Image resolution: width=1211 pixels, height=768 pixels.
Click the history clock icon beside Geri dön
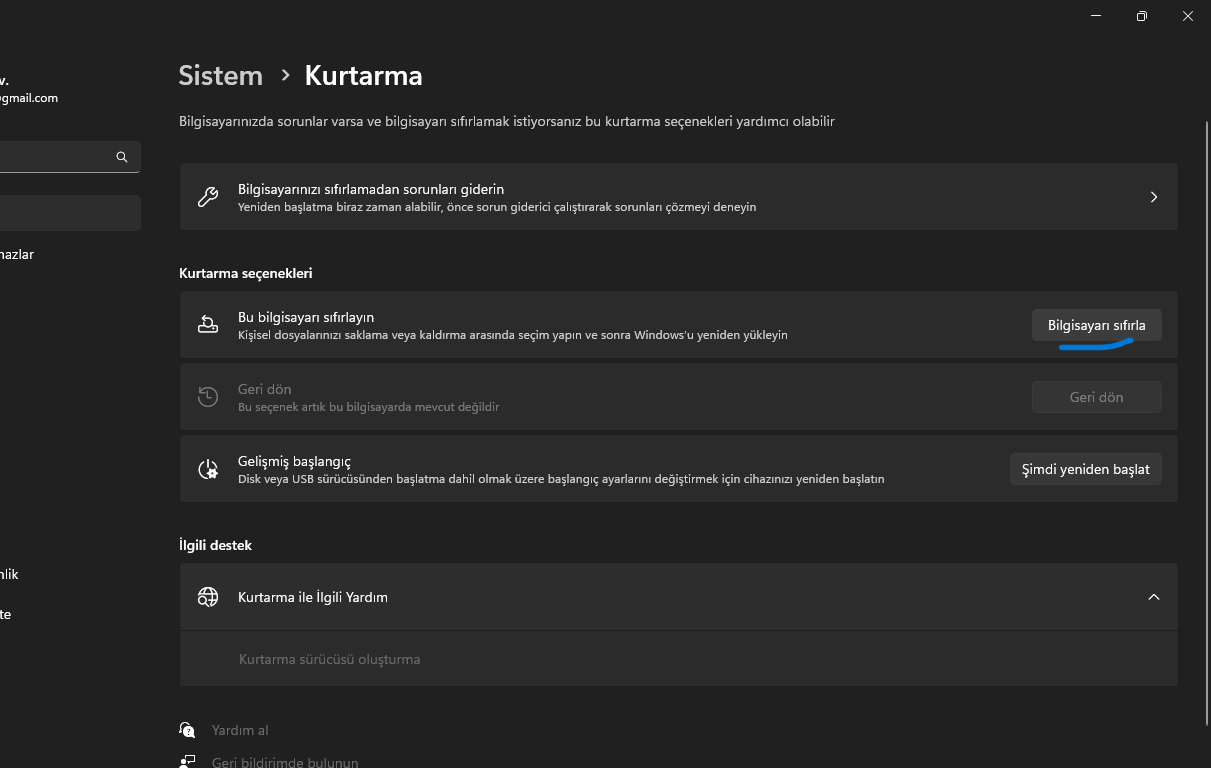coord(208,397)
